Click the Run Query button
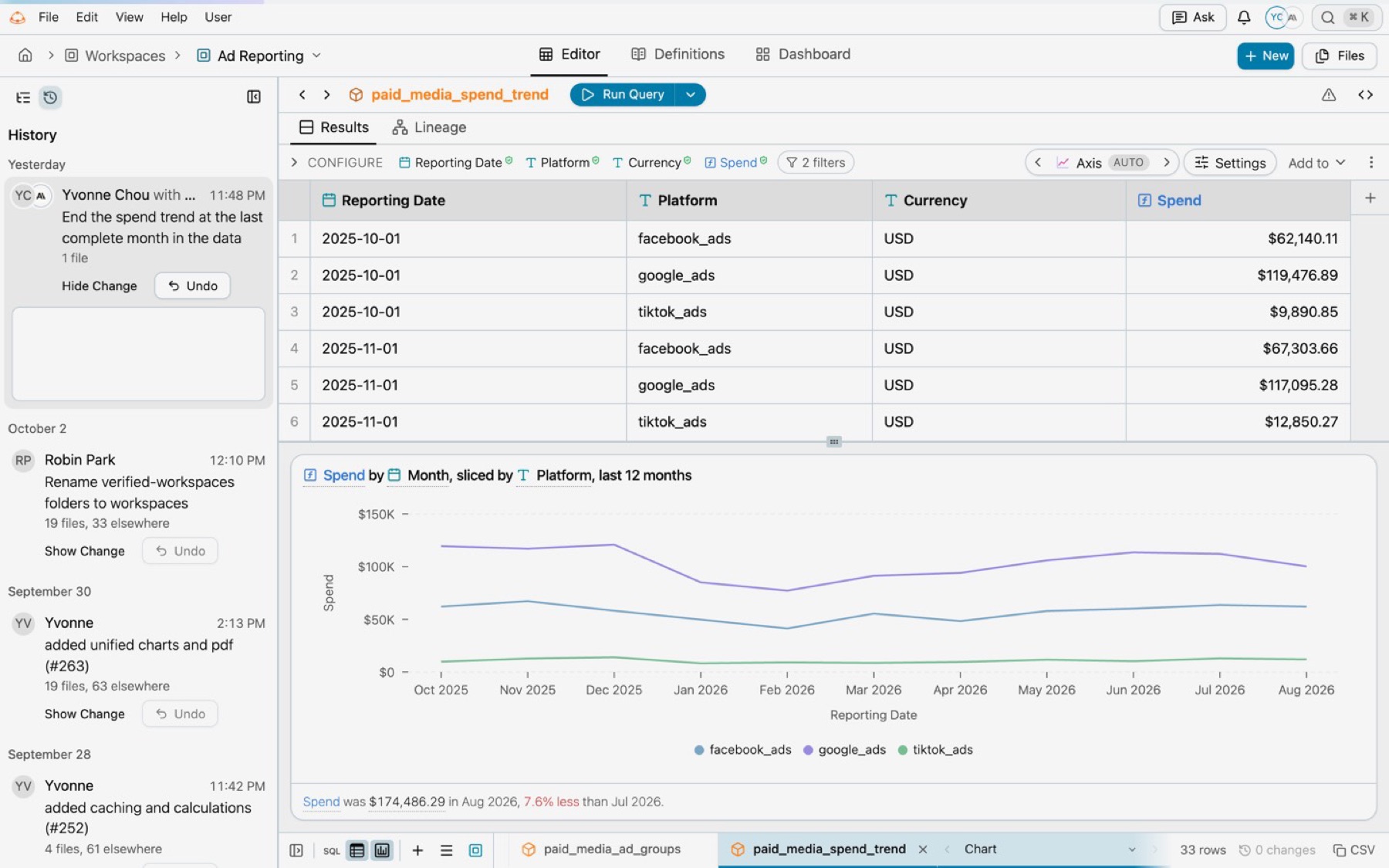1389x868 pixels. [x=623, y=94]
